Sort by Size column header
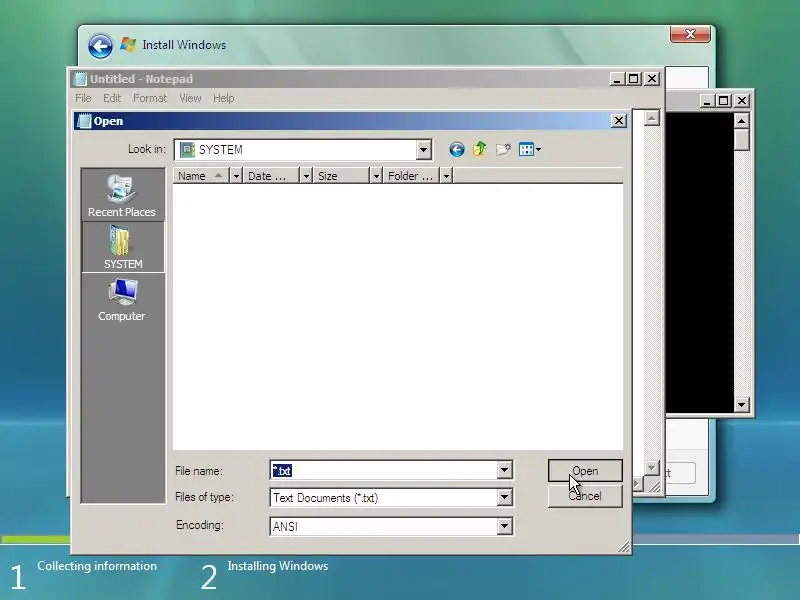This screenshot has height=600, width=800. click(x=341, y=176)
